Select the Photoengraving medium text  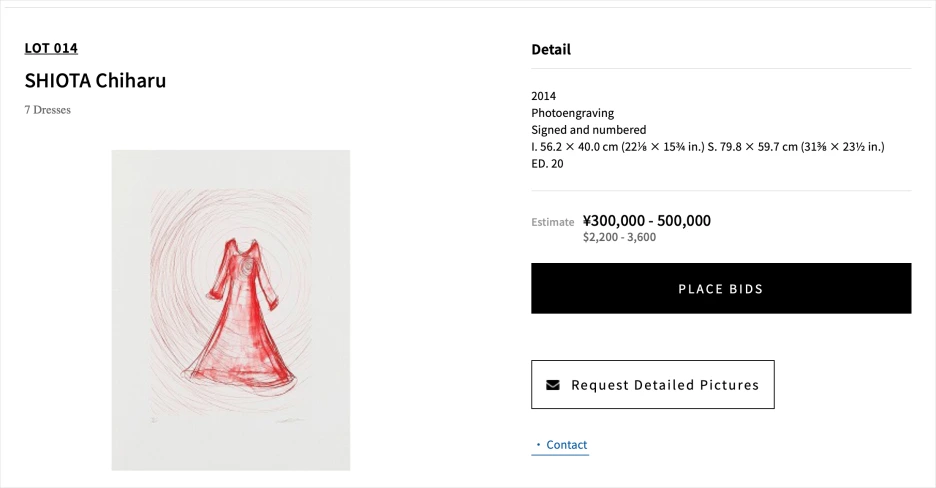click(x=572, y=113)
